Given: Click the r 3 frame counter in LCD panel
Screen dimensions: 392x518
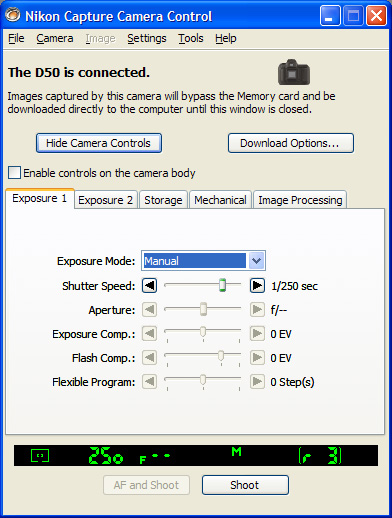Looking at the screenshot, I should tap(320, 455).
